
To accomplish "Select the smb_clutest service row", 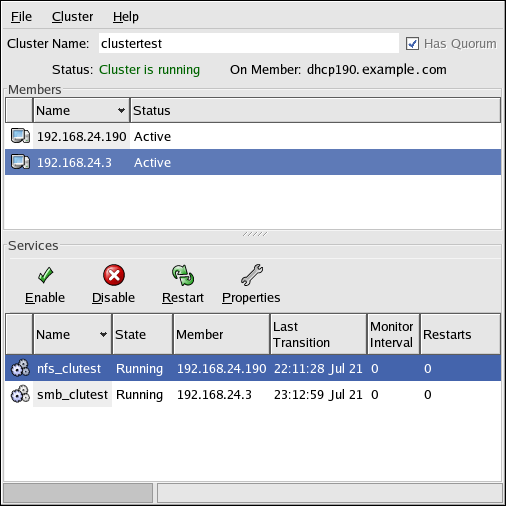I will (253, 394).
